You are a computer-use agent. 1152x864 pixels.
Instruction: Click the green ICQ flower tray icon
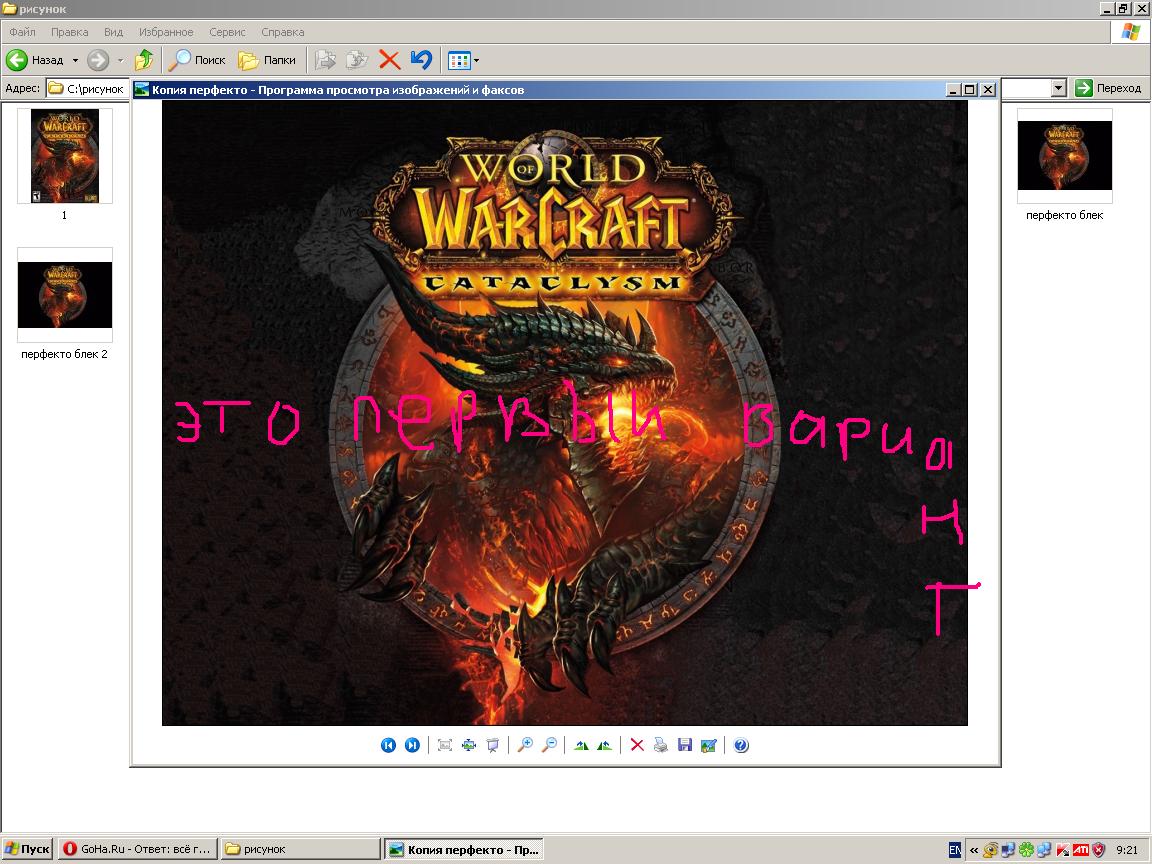(1026, 850)
